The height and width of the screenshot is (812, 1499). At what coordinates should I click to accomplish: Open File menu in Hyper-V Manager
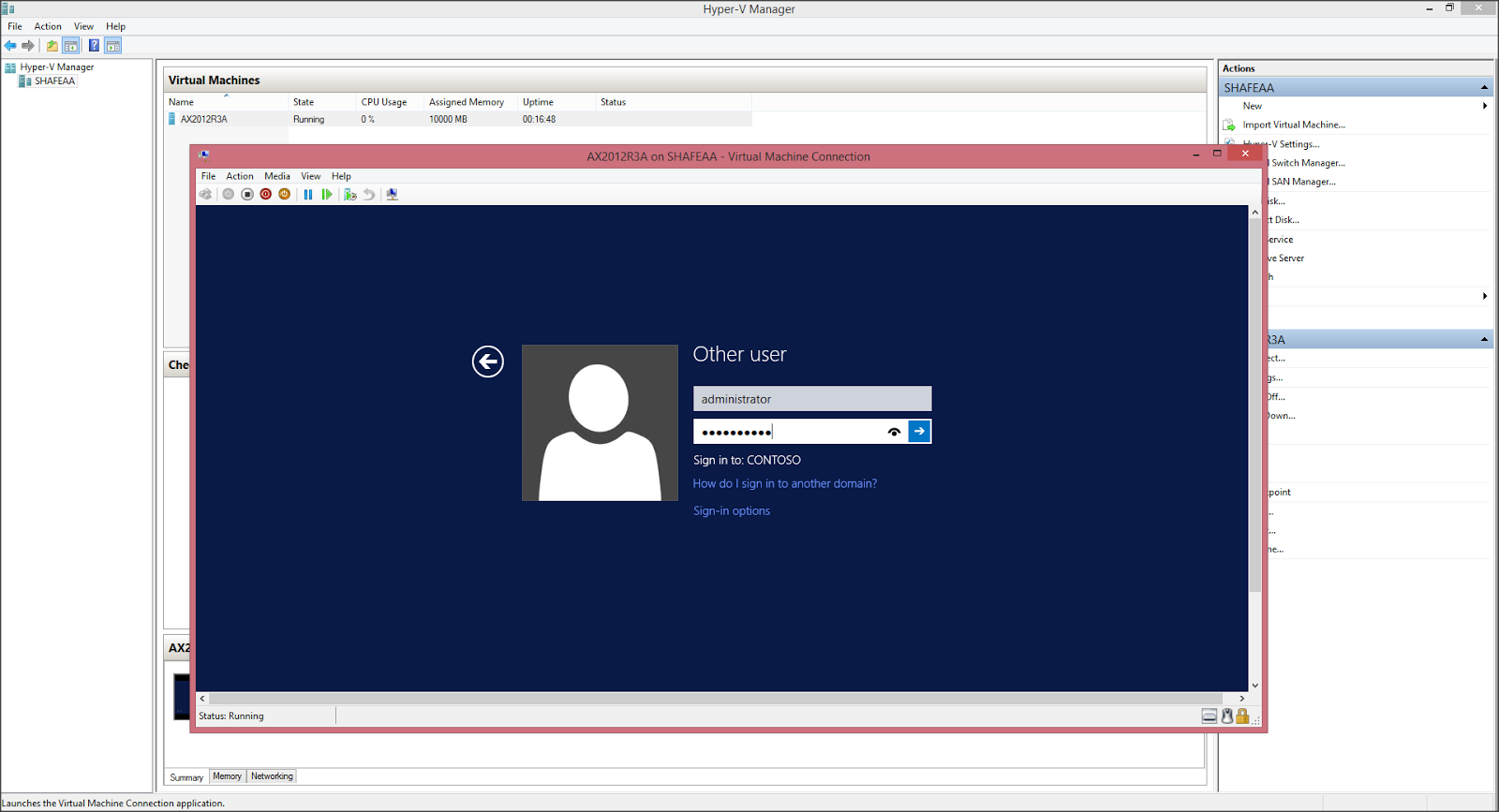pyautogui.click(x=15, y=26)
